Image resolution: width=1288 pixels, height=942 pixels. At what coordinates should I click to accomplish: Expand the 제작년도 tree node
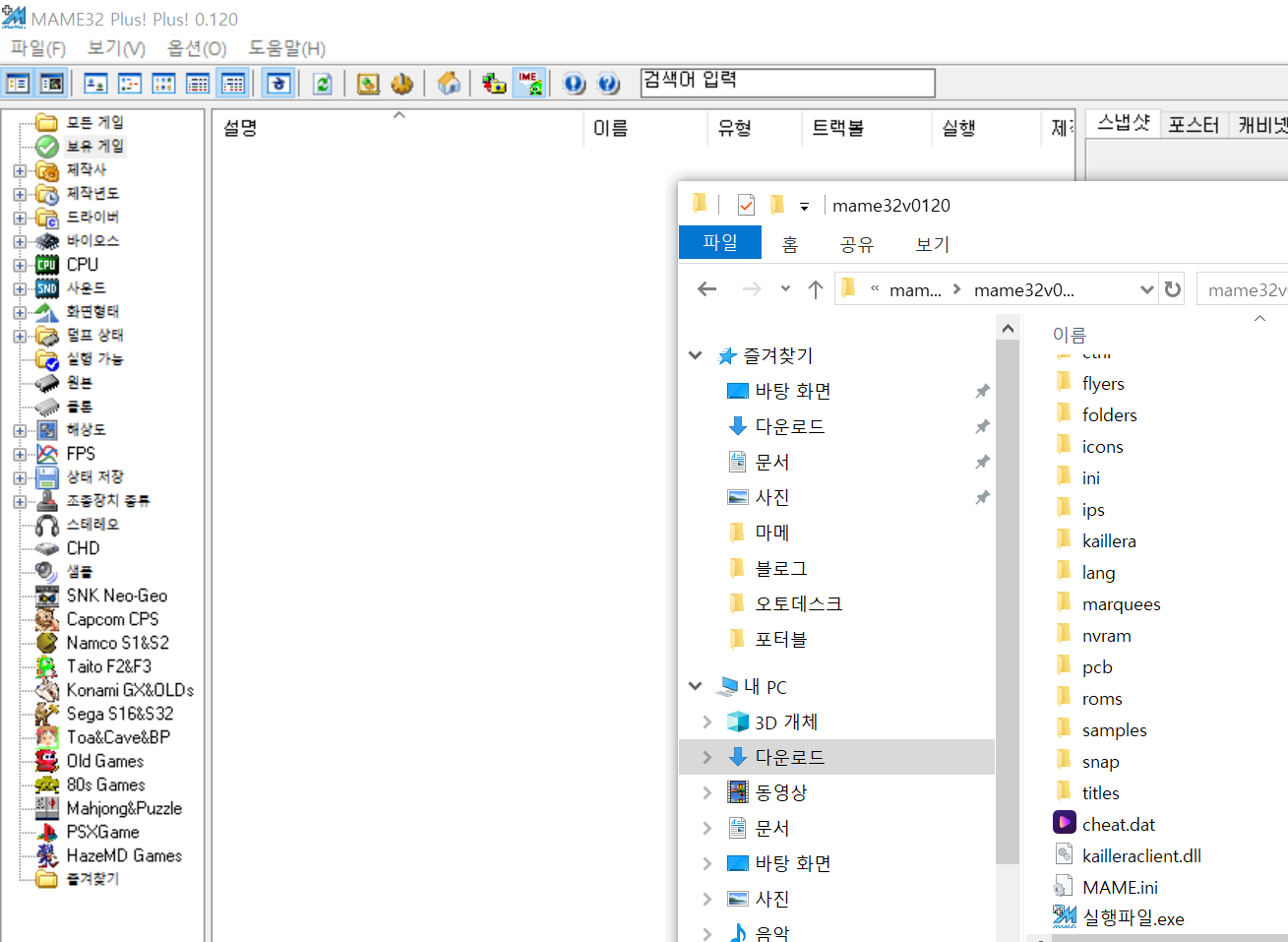tap(20, 194)
